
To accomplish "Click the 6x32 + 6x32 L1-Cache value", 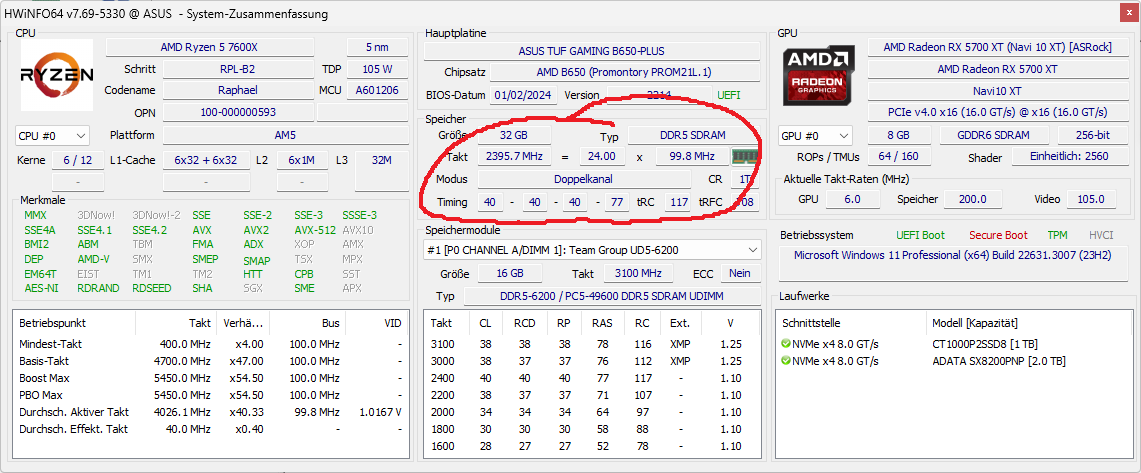I will pyautogui.click(x=206, y=160).
